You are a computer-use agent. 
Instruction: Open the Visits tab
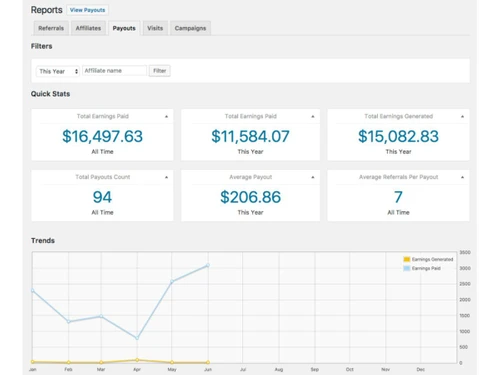[x=155, y=28]
